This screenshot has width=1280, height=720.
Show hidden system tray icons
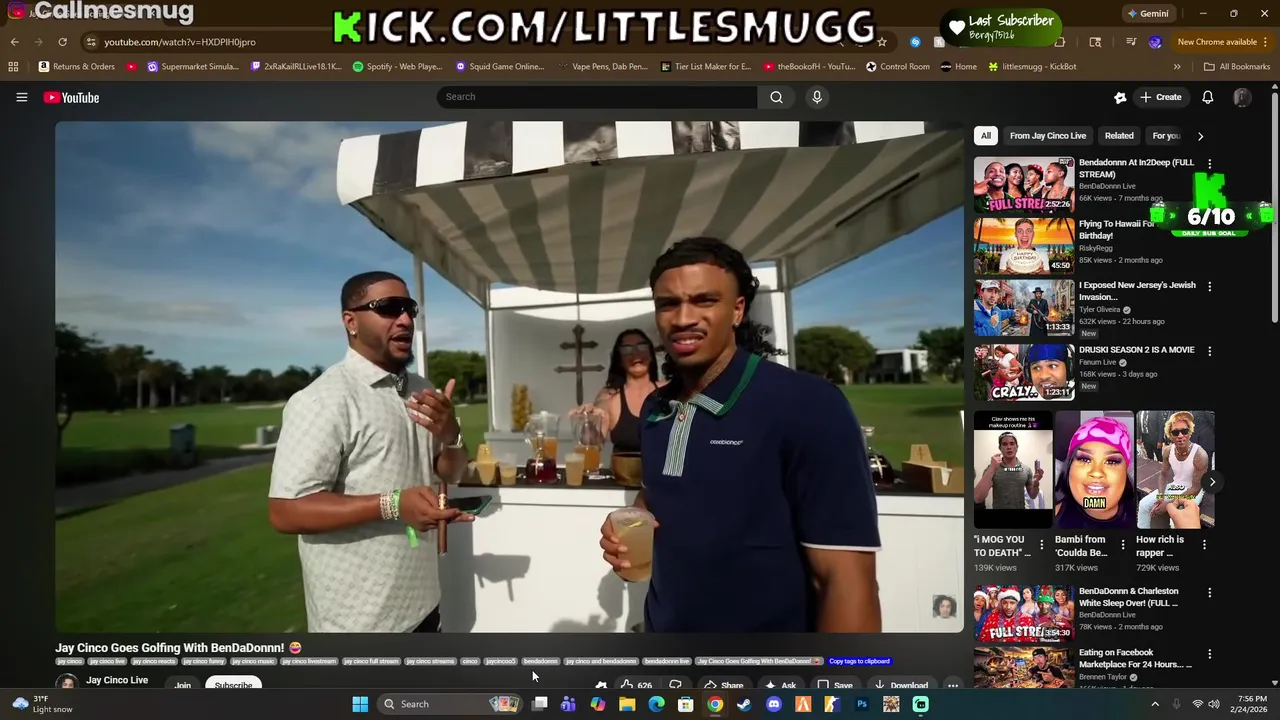click(1155, 704)
